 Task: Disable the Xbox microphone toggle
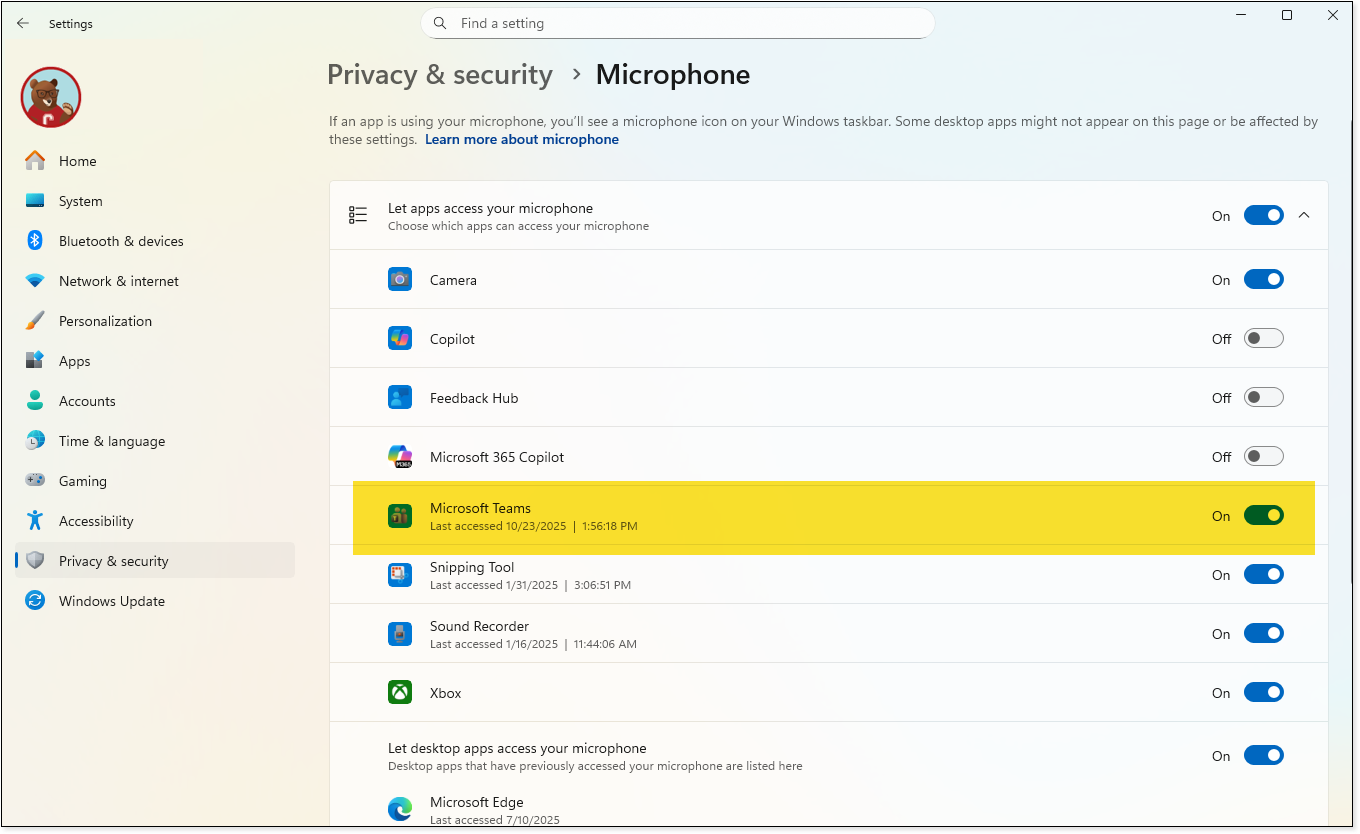1263,693
